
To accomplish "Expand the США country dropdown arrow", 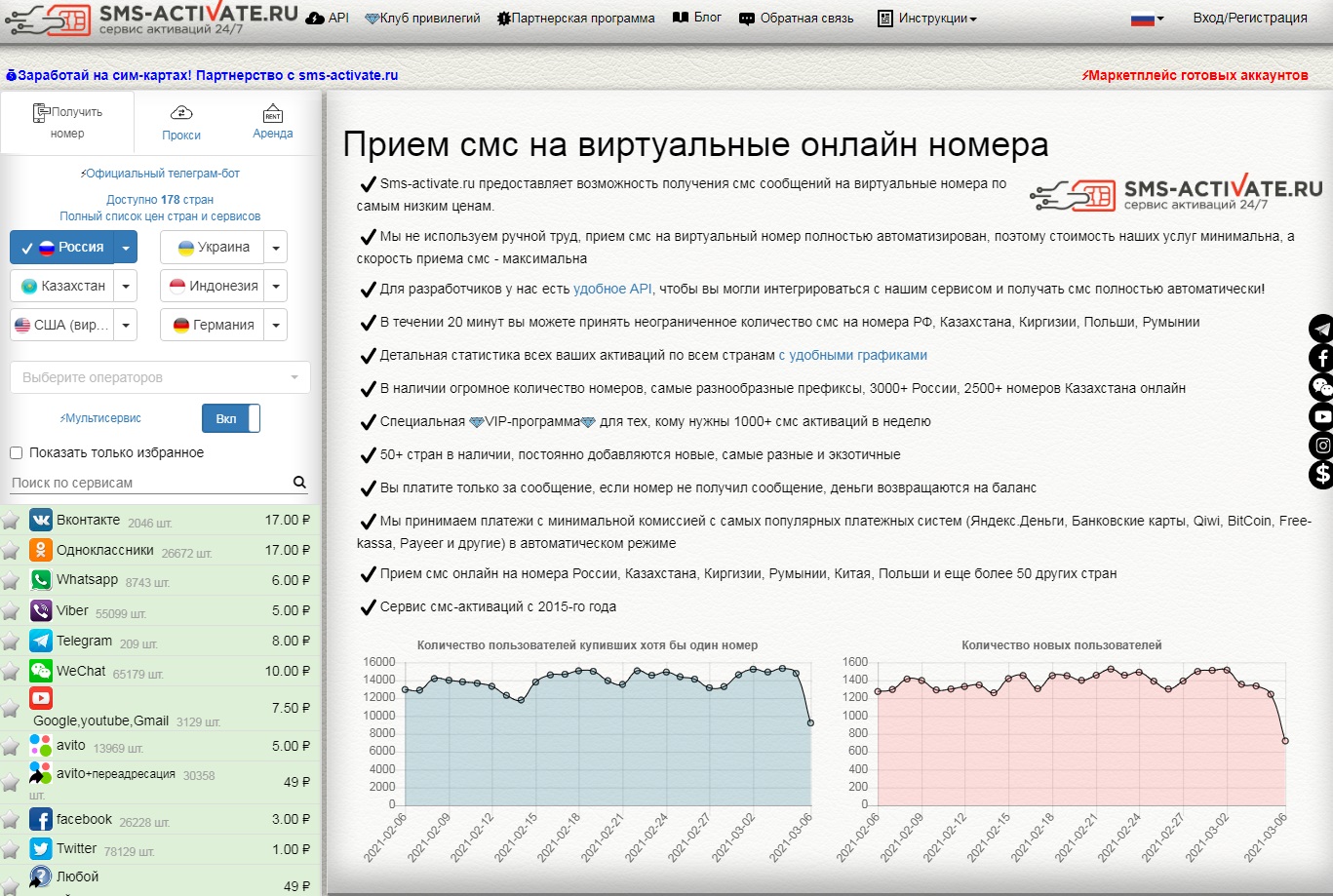I will pos(126,326).
